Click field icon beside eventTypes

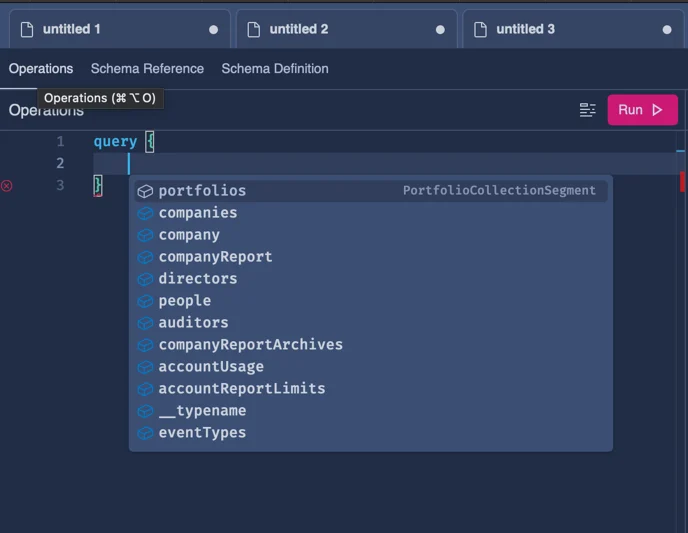tap(145, 433)
